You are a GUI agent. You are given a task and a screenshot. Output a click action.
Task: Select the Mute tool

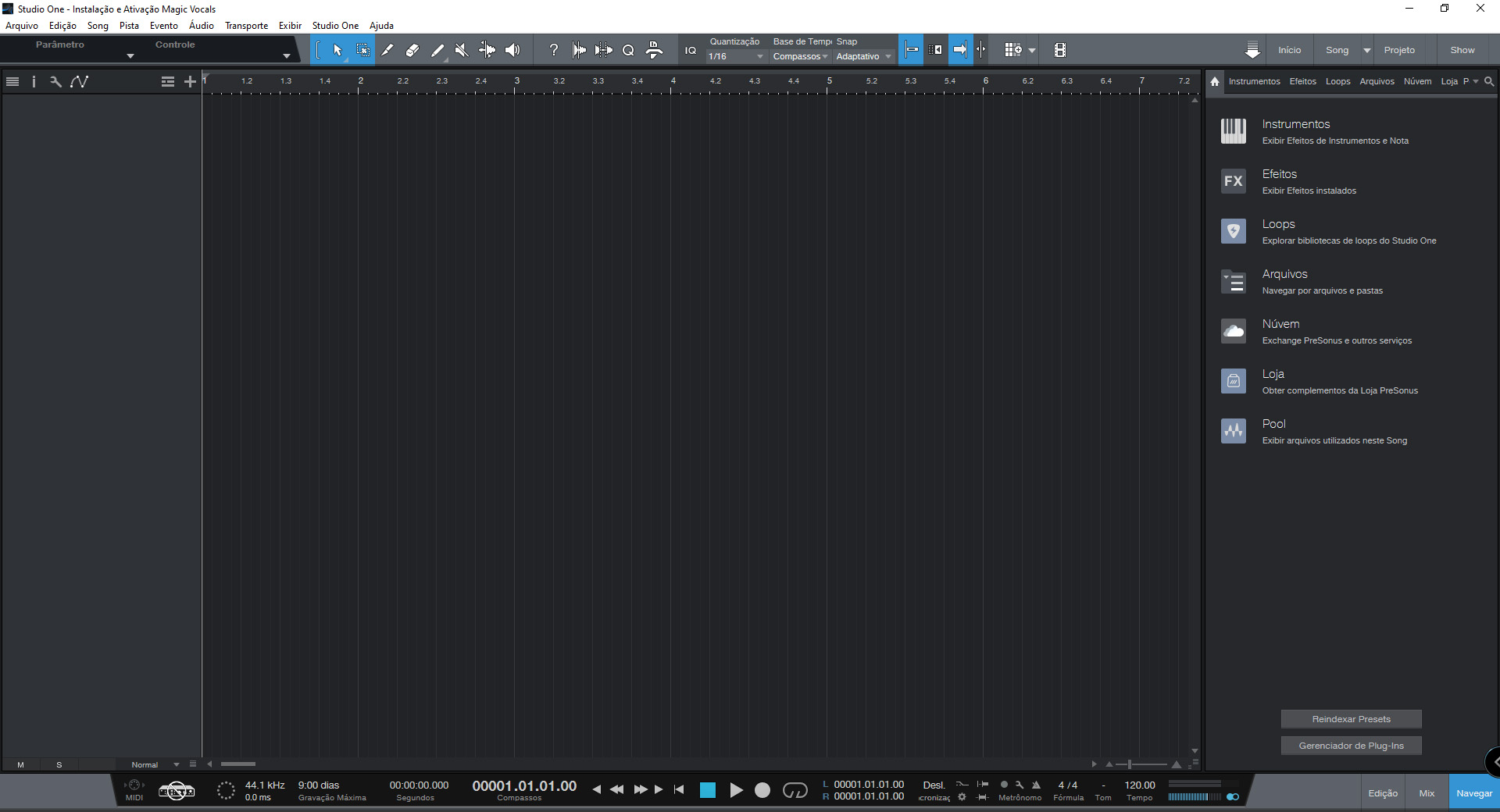point(462,50)
